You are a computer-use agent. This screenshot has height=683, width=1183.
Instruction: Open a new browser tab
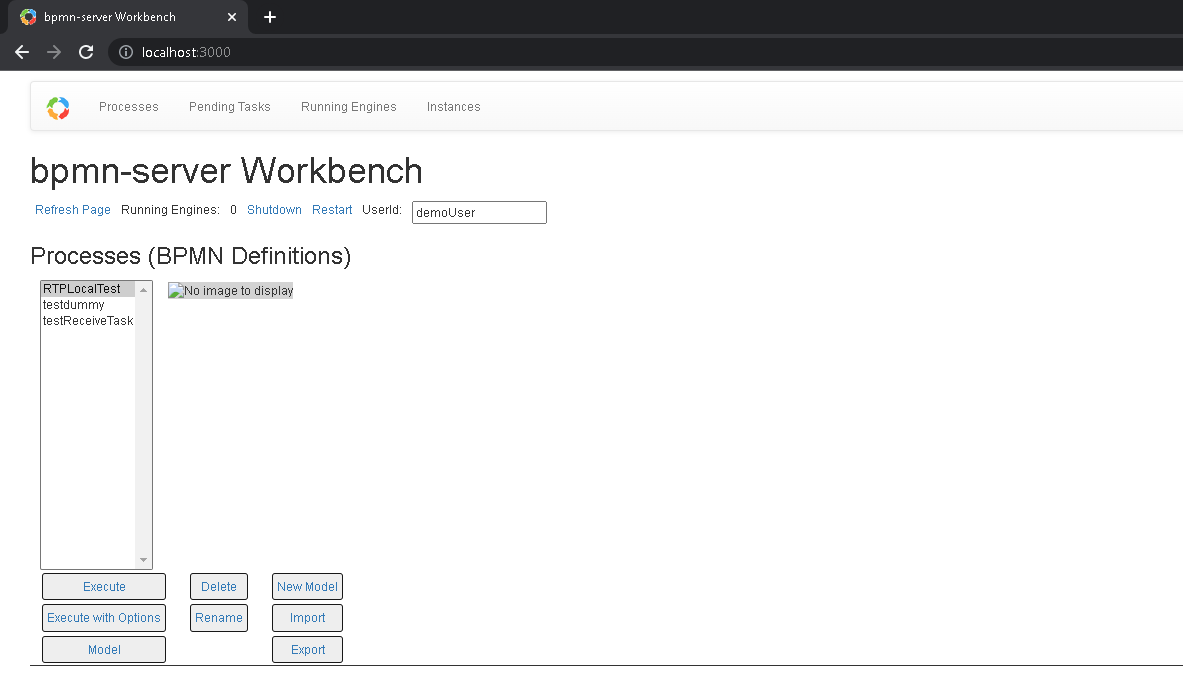coord(270,17)
